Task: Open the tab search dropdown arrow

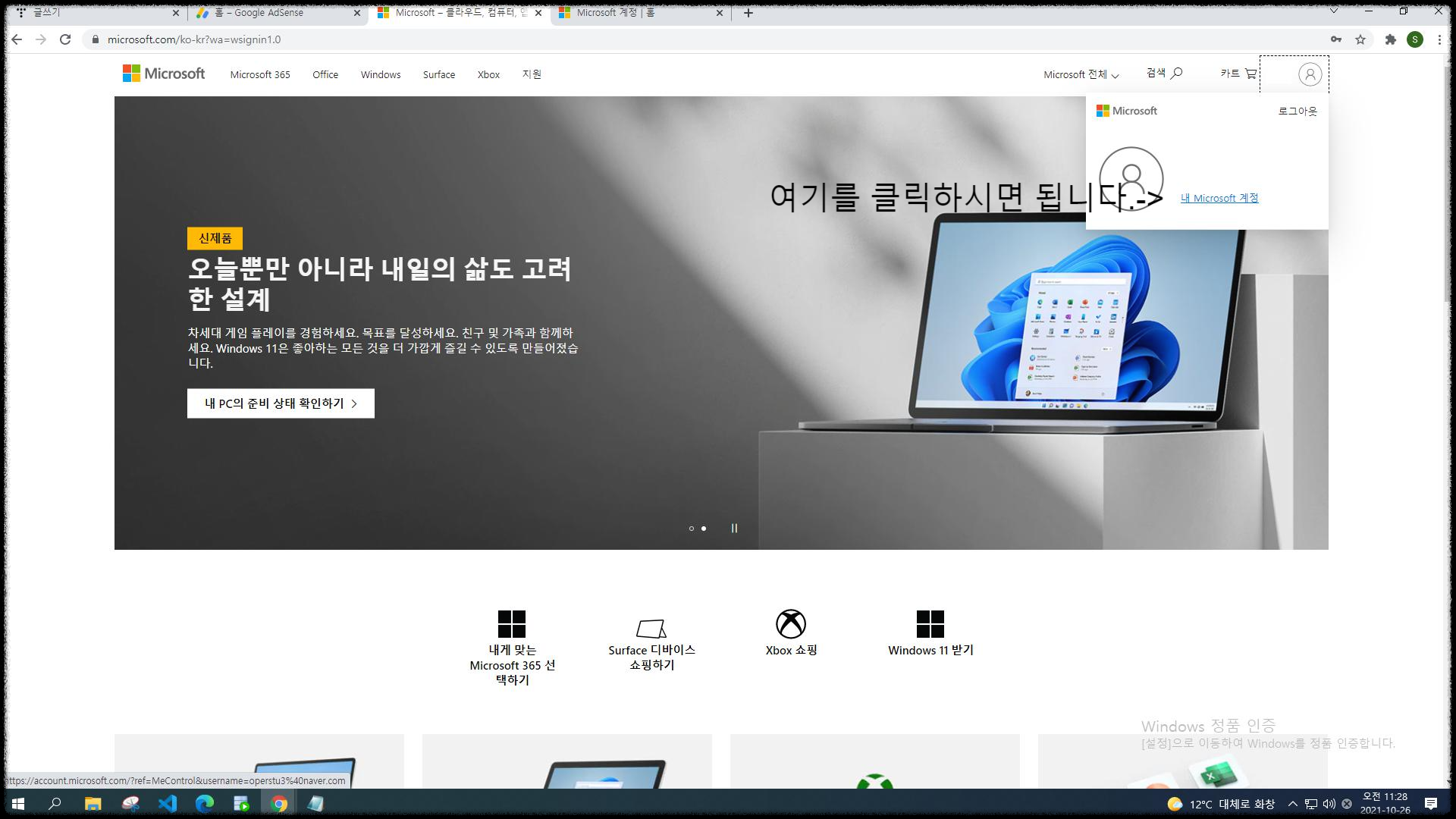Action: pyautogui.click(x=1334, y=11)
